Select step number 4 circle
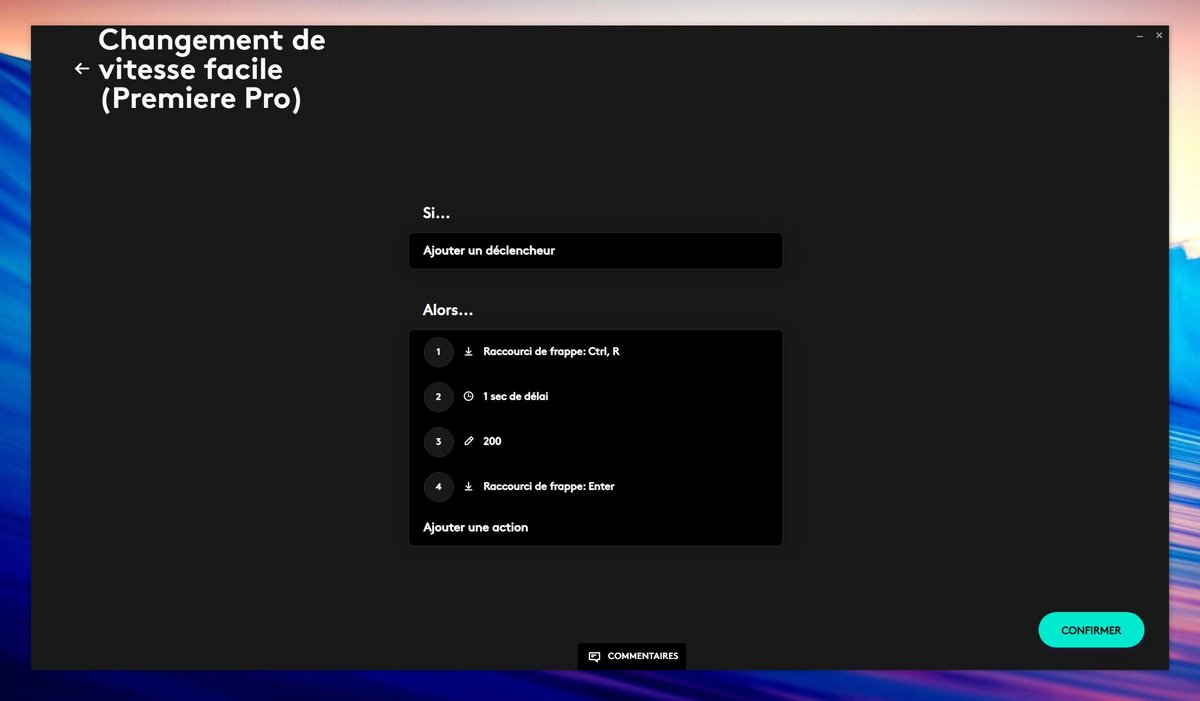 coord(438,487)
